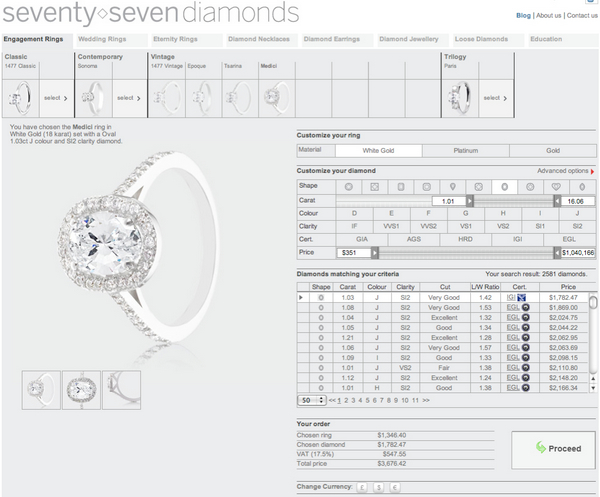Click the minimum price field showing $351
Screen dimensions: 600x497
(x=354, y=253)
